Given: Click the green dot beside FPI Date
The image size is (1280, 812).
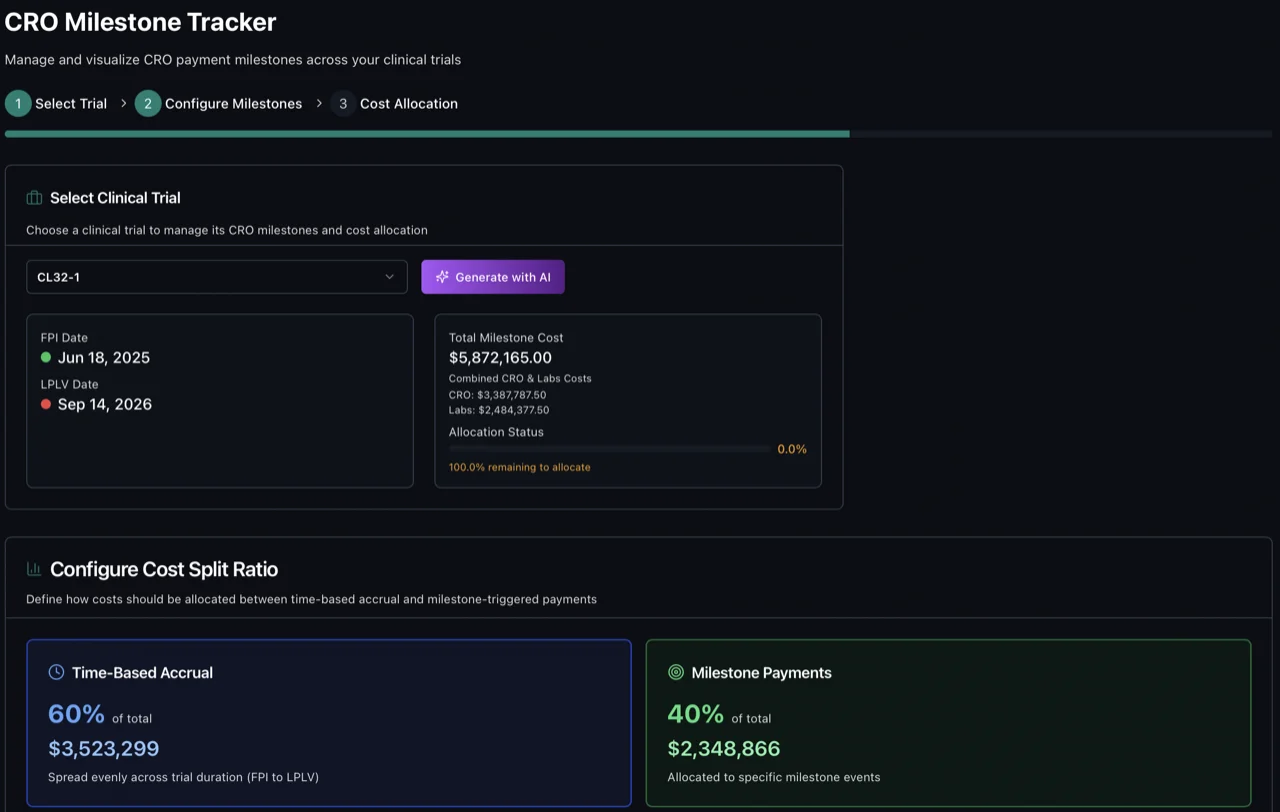Looking at the screenshot, I should click(x=44, y=358).
